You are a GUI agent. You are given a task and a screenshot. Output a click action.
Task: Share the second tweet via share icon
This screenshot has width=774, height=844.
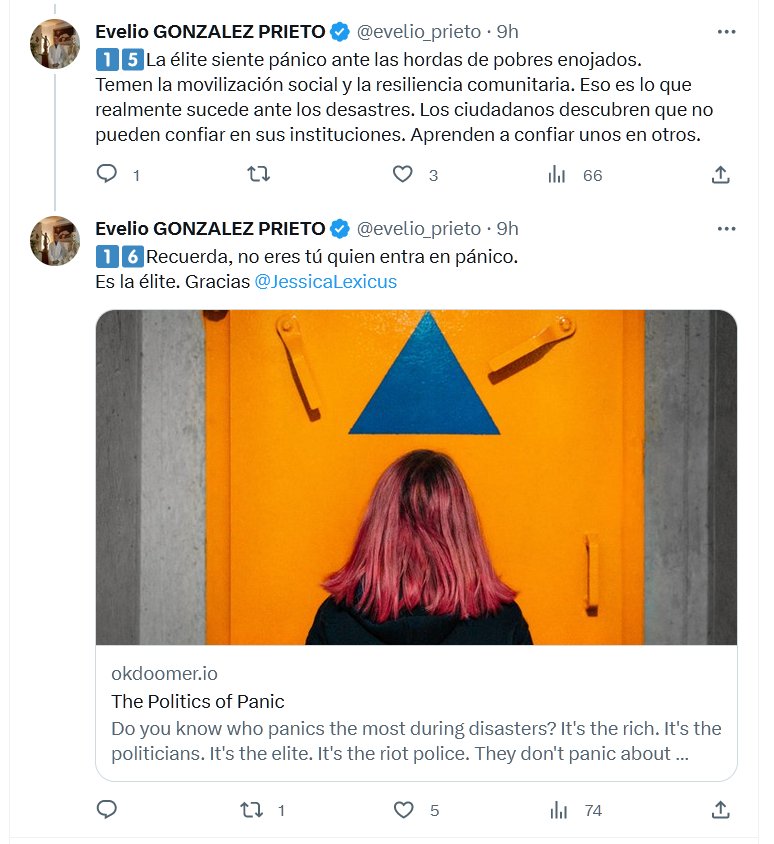pyautogui.click(x=720, y=810)
